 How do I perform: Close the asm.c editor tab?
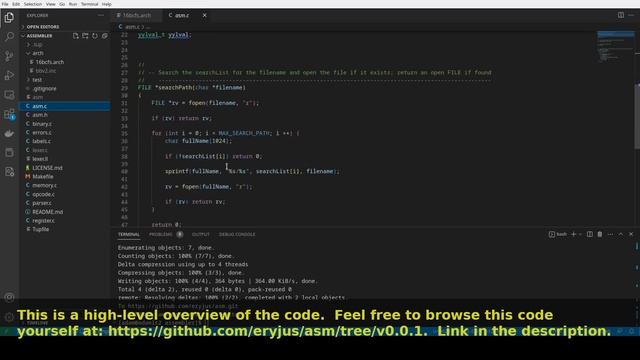click(x=204, y=15)
